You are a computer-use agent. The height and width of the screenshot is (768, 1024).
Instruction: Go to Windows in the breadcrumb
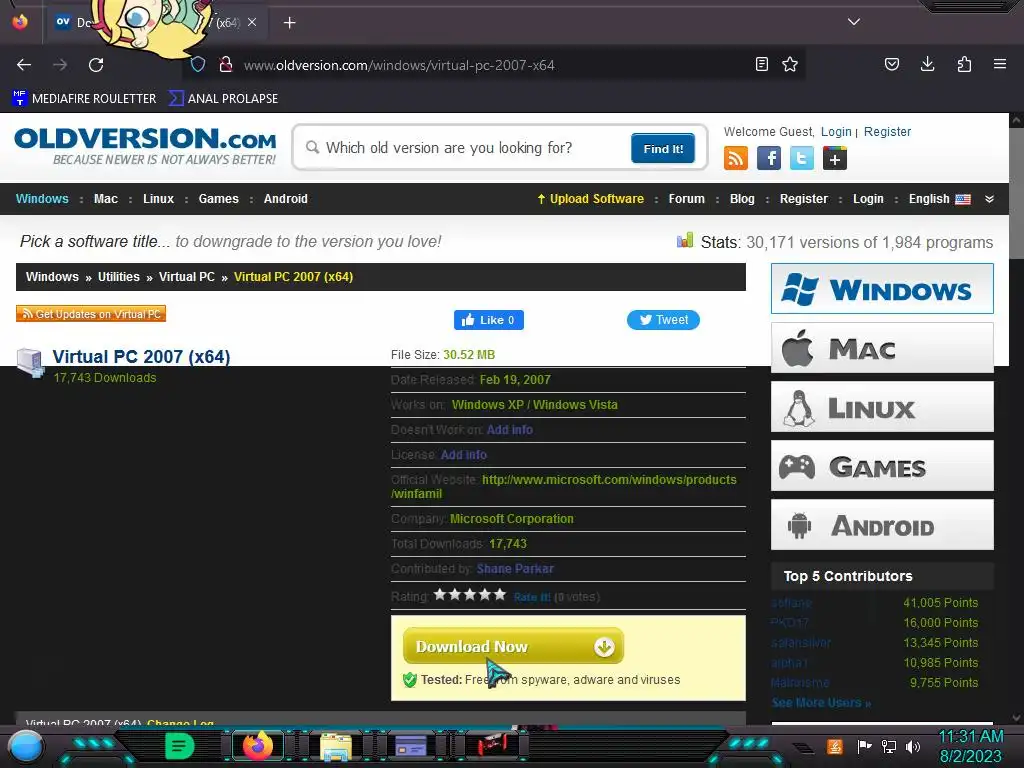pyautogui.click(x=52, y=277)
